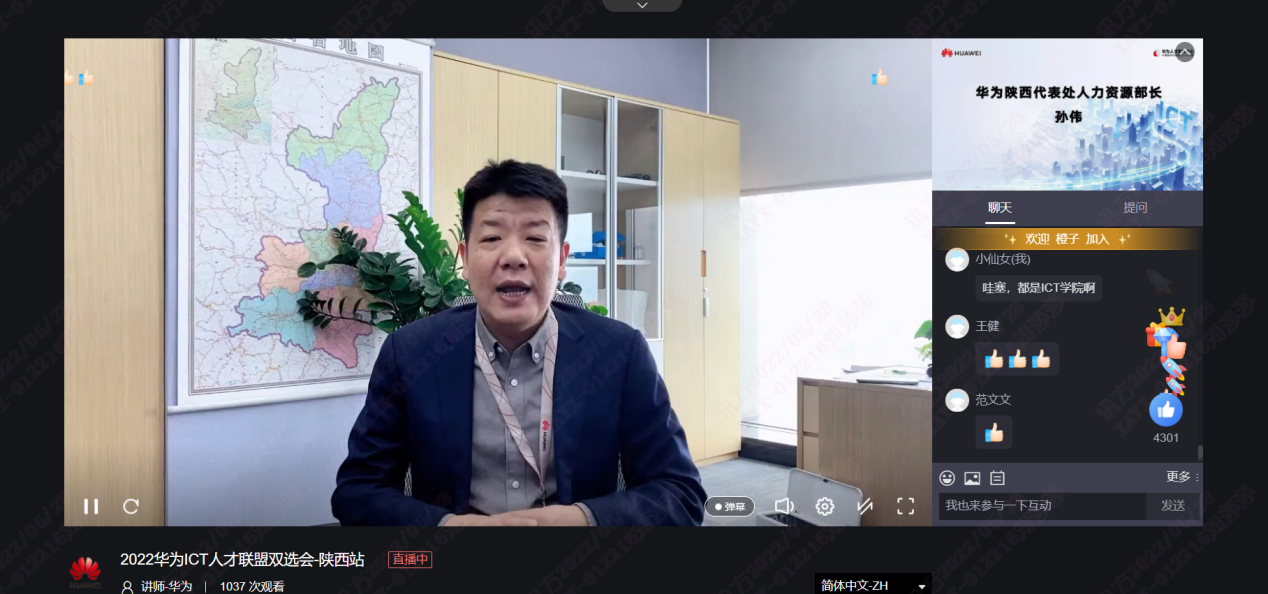The height and width of the screenshot is (594, 1268).
Task: Enter fullscreen mode
Action: coord(905,506)
